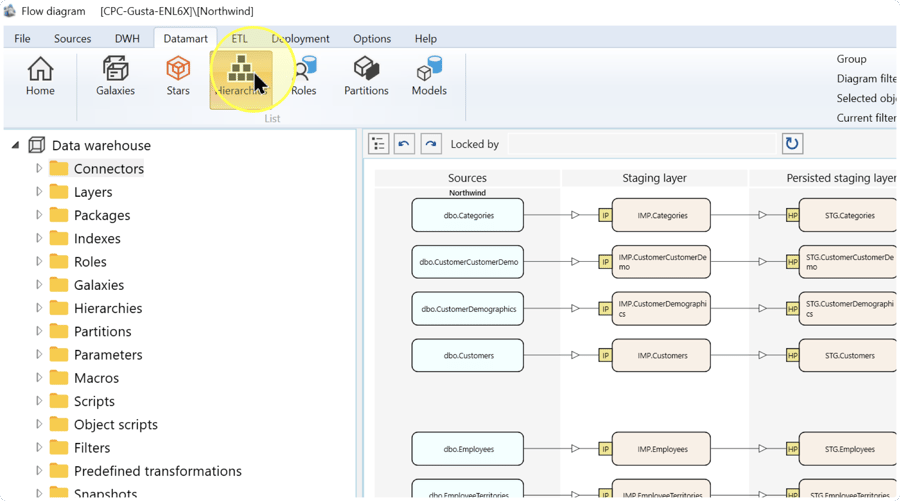Click the IP badge on IMP.Customers

(x=605, y=355)
